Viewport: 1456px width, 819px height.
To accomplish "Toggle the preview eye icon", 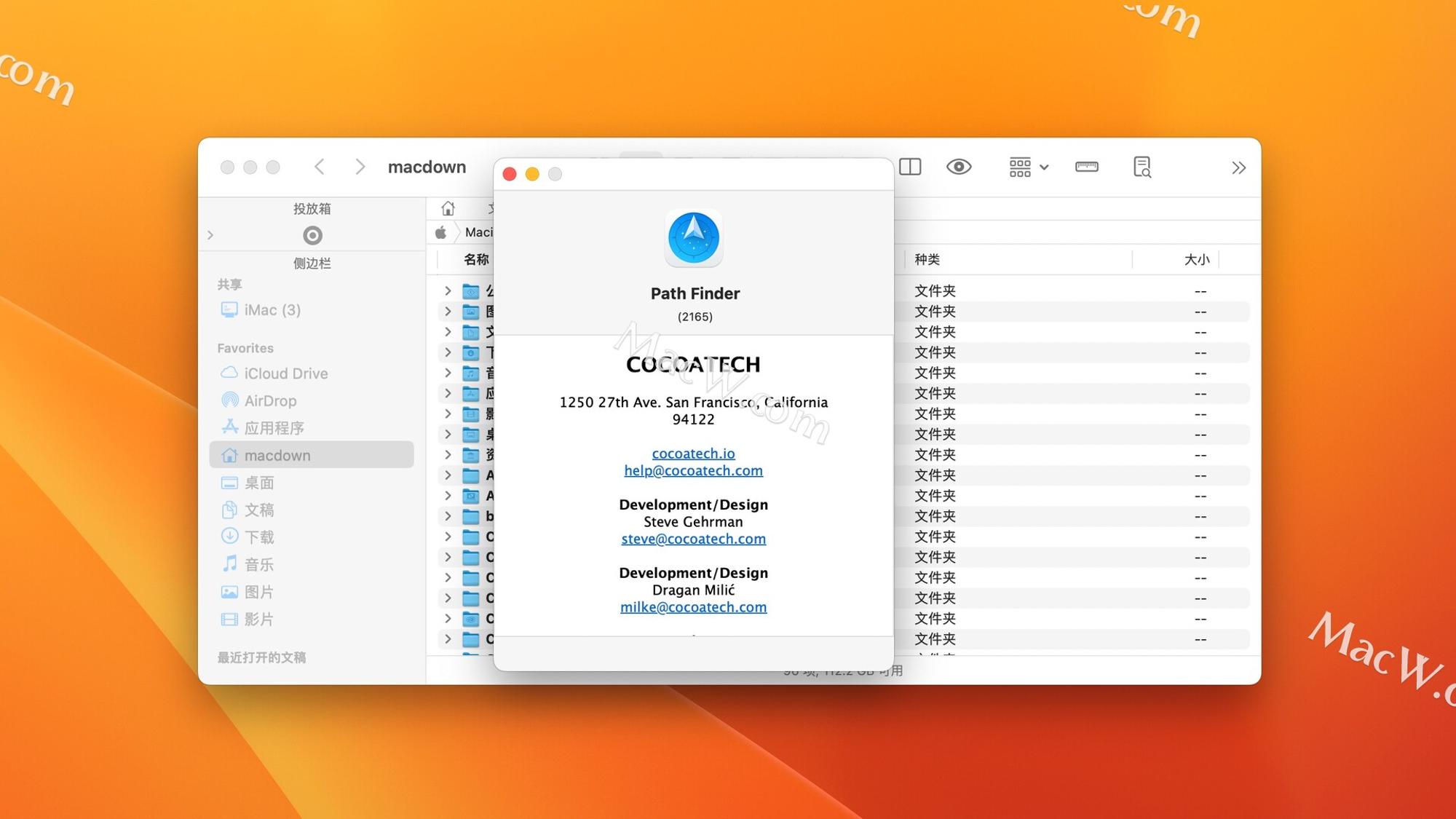I will pyautogui.click(x=960, y=167).
